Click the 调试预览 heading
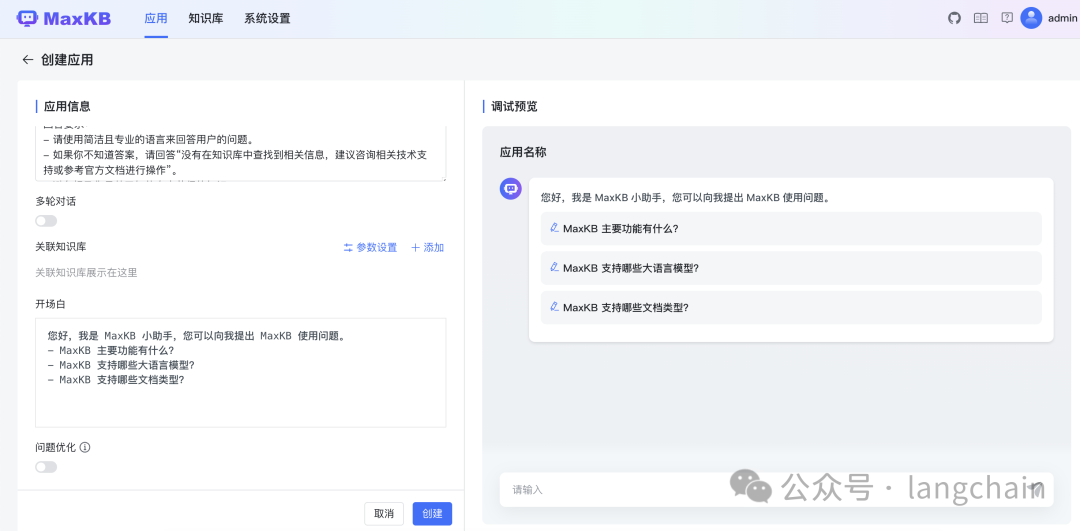 pyautogui.click(x=514, y=107)
